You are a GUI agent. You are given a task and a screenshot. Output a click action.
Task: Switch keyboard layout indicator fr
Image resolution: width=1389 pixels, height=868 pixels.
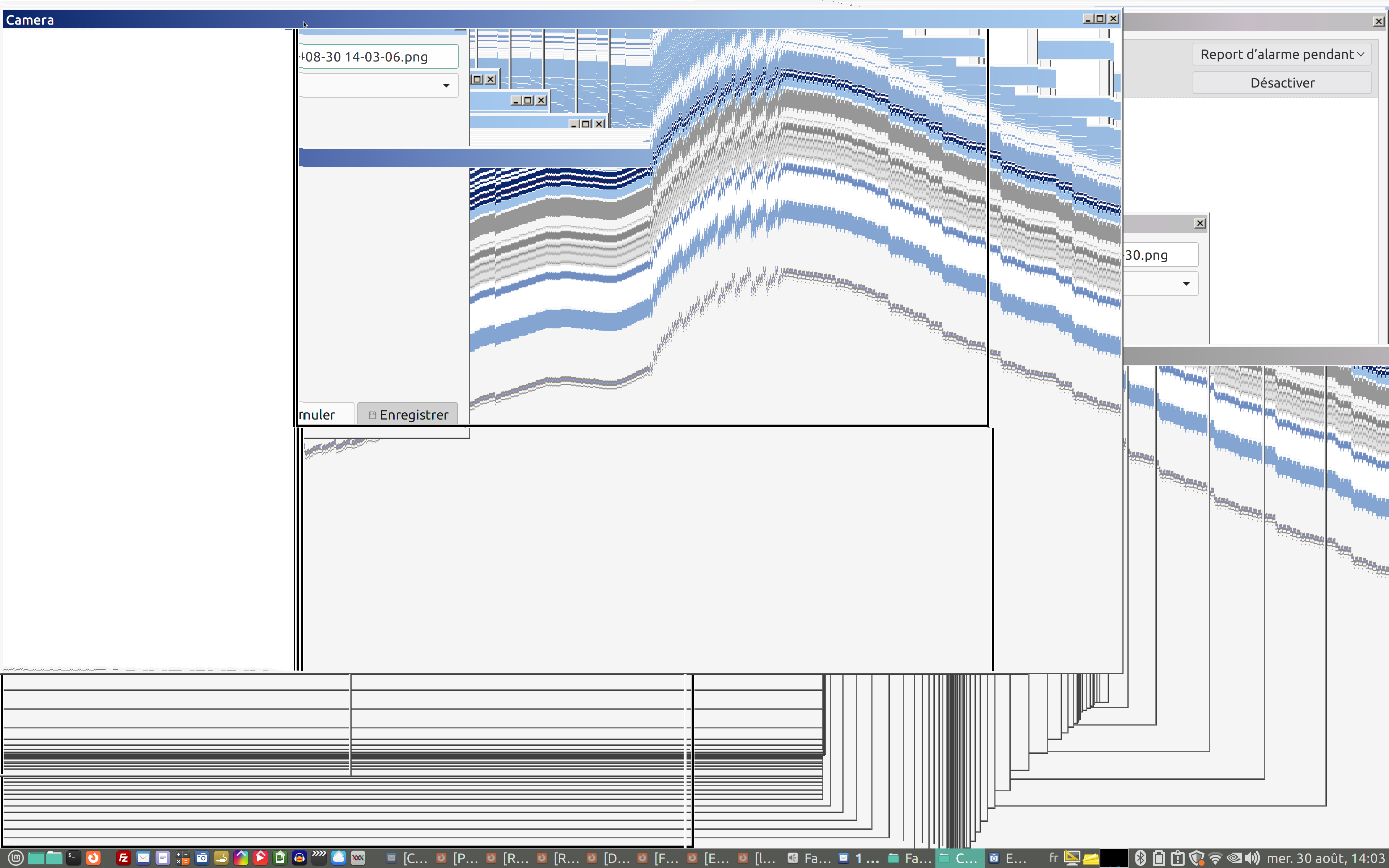1053,858
